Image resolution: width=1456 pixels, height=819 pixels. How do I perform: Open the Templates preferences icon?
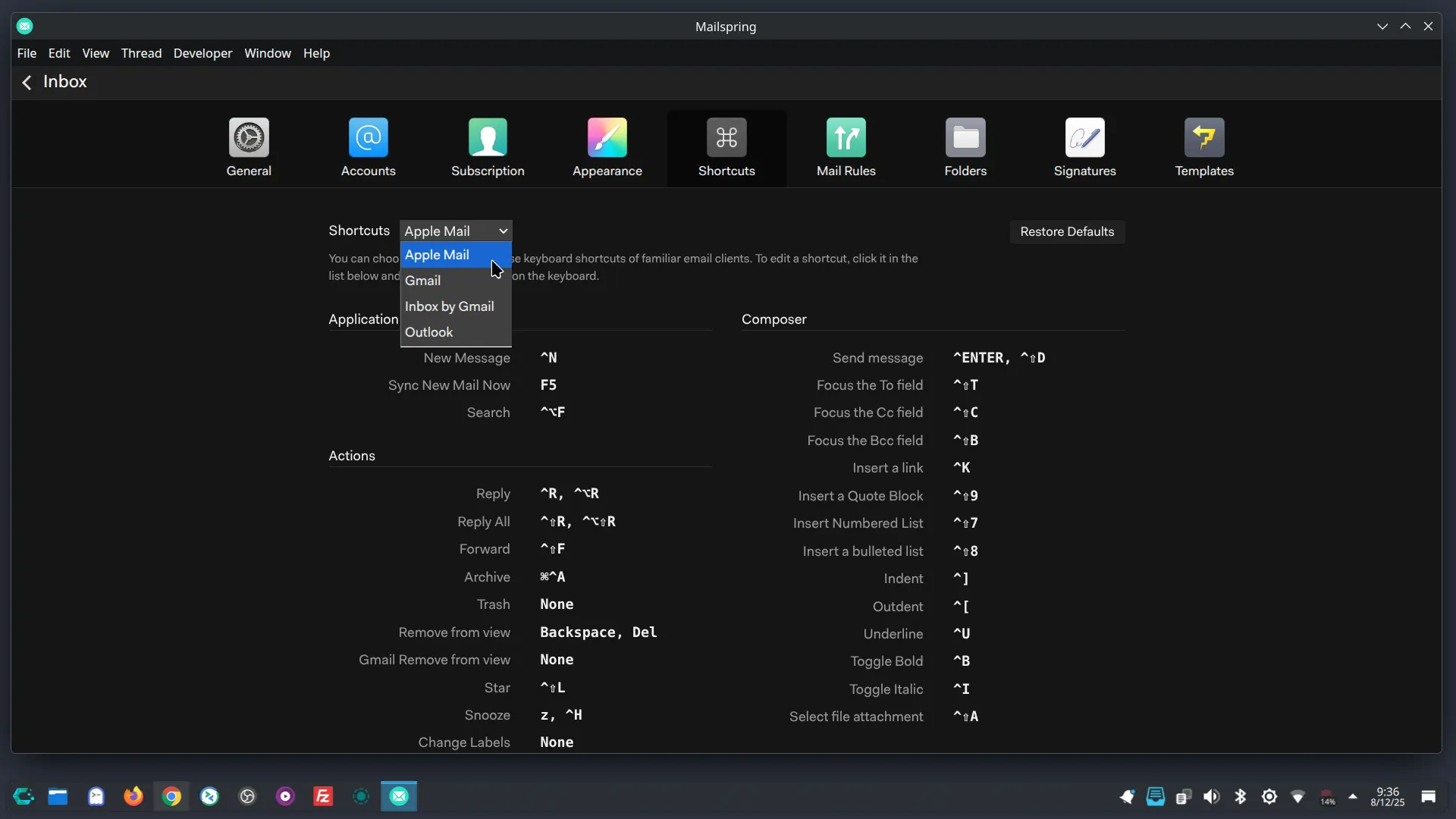tap(1203, 138)
